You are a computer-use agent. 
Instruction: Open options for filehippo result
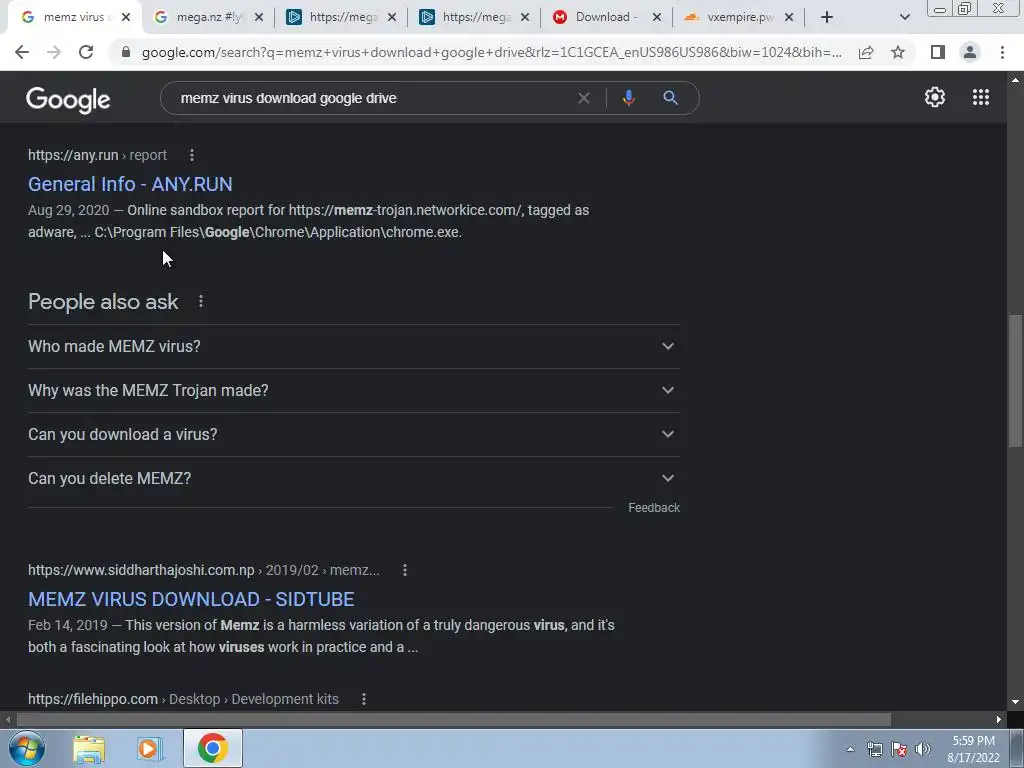(364, 699)
